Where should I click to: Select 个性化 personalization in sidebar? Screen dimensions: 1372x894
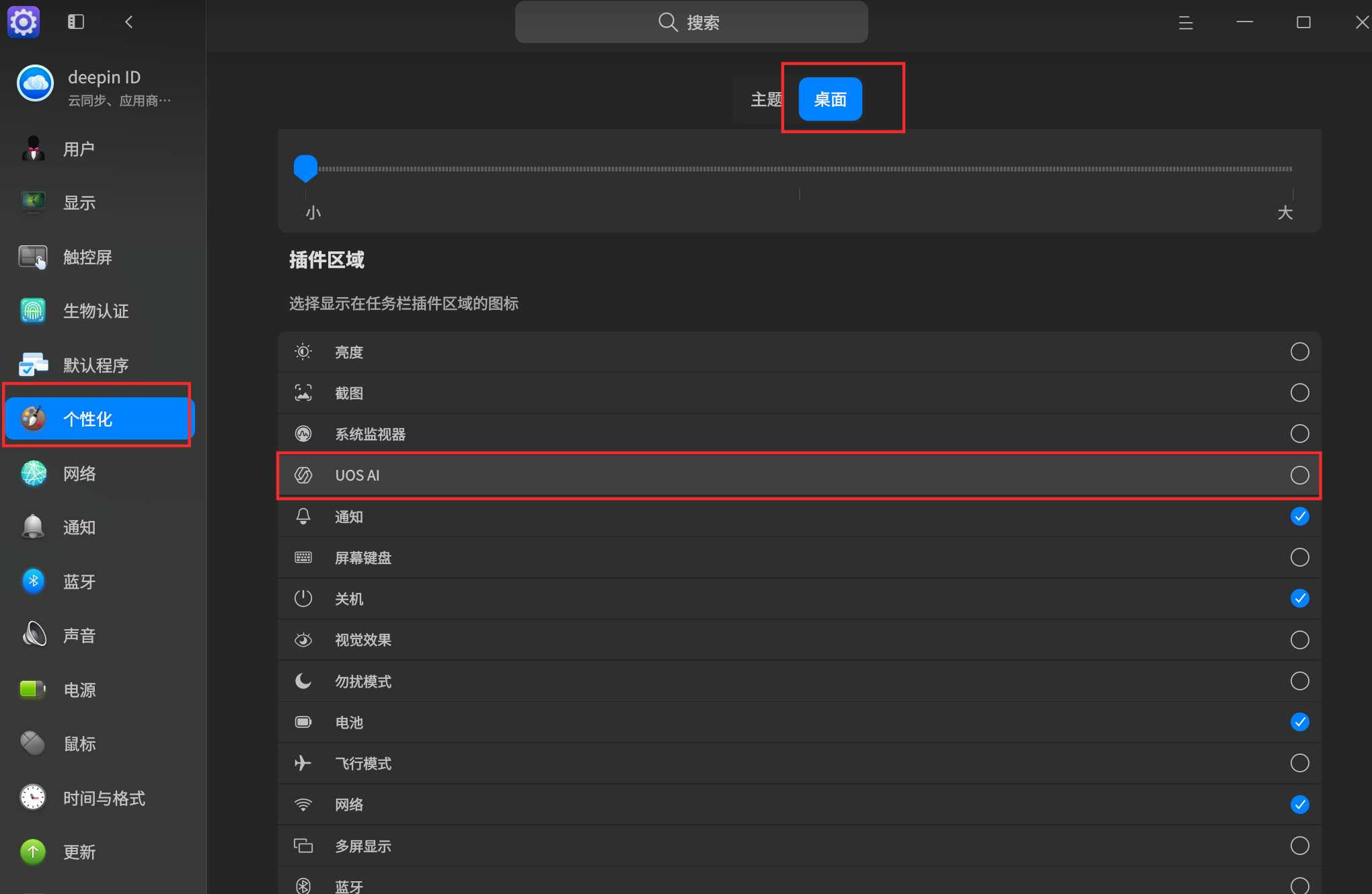click(x=100, y=419)
